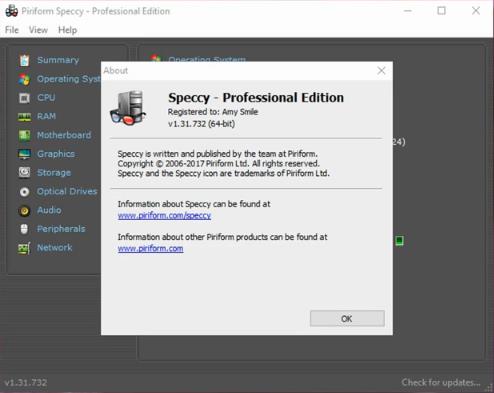Select CPU section label

pyautogui.click(x=46, y=98)
